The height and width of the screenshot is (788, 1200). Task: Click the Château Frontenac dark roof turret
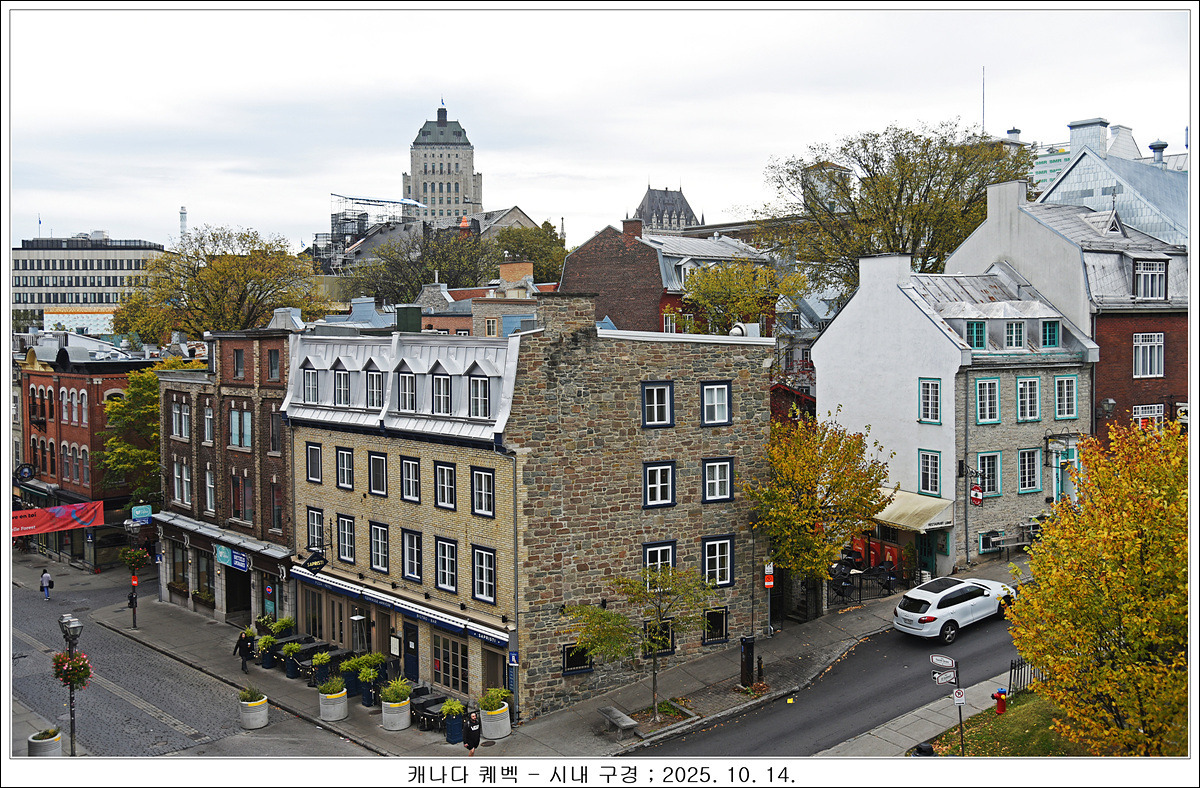tap(665, 208)
